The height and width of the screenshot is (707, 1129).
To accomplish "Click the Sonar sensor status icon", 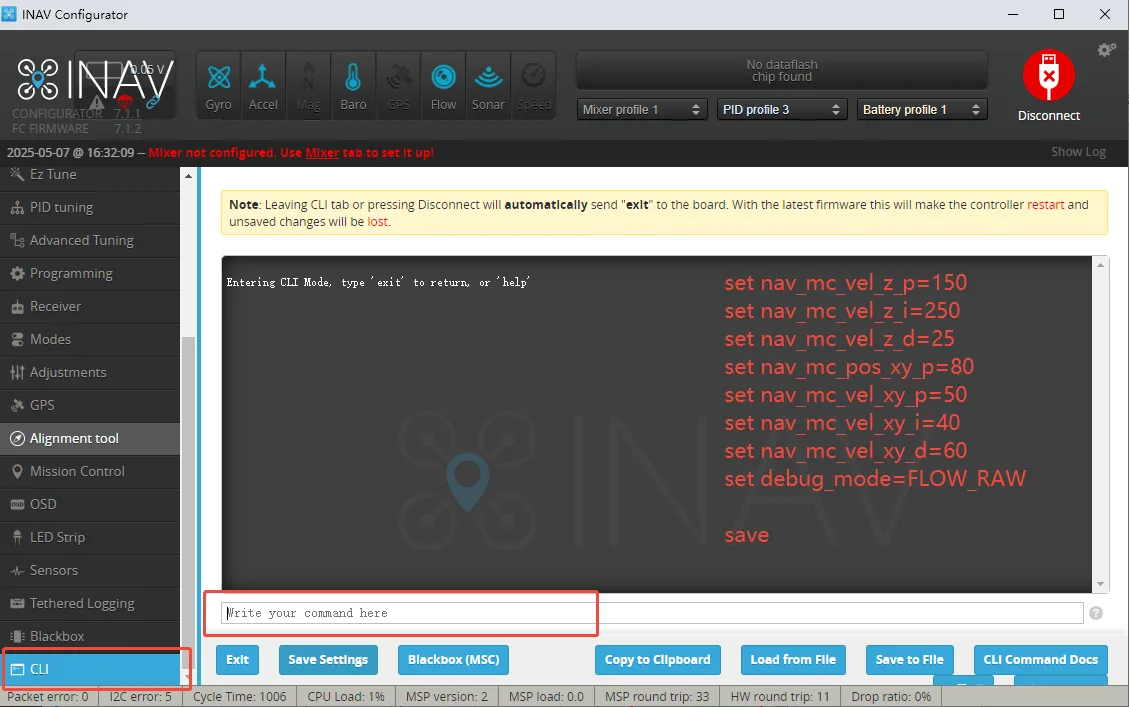I will [x=488, y=86].
